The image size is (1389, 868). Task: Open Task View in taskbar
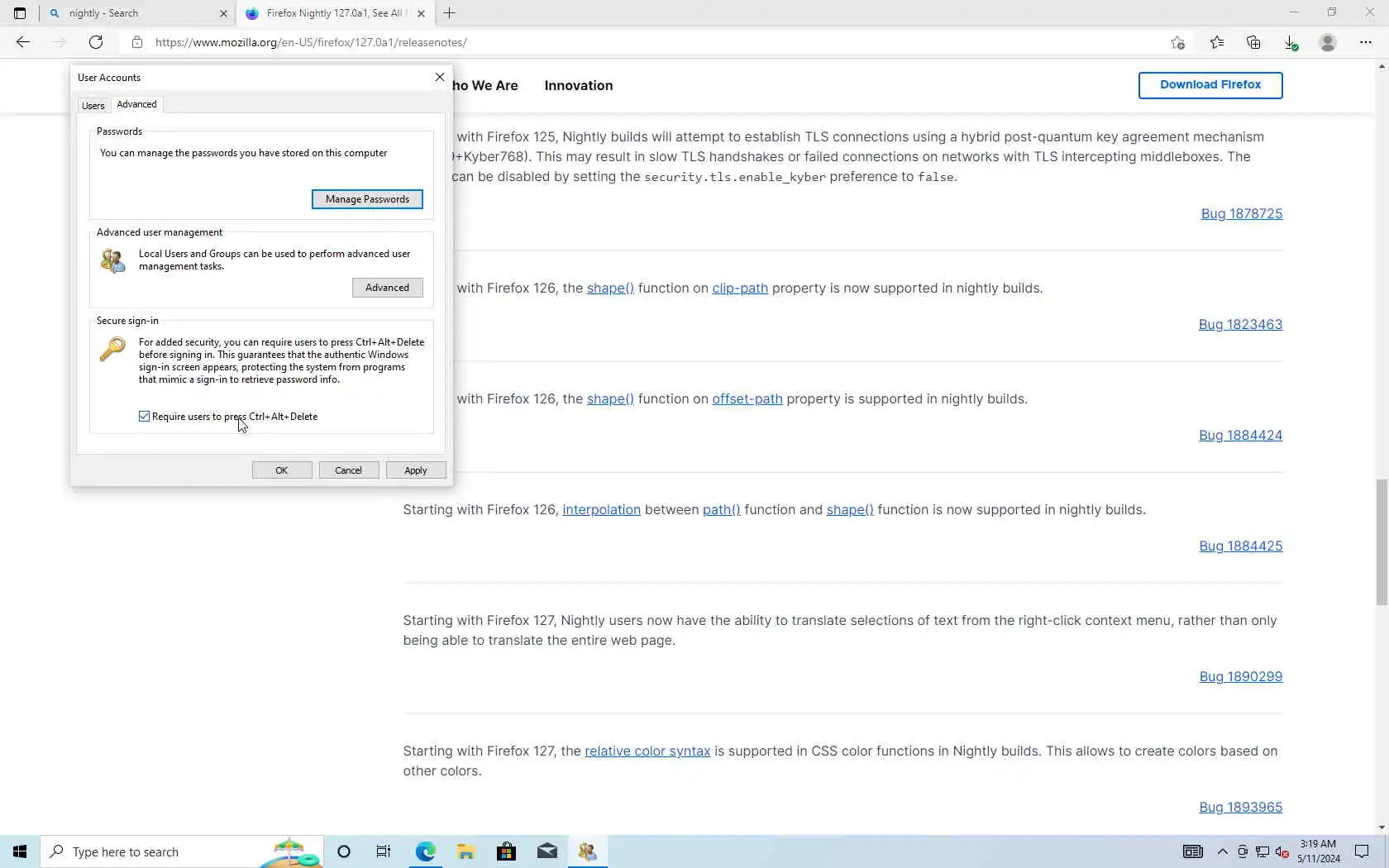click(x=384, y=851)
